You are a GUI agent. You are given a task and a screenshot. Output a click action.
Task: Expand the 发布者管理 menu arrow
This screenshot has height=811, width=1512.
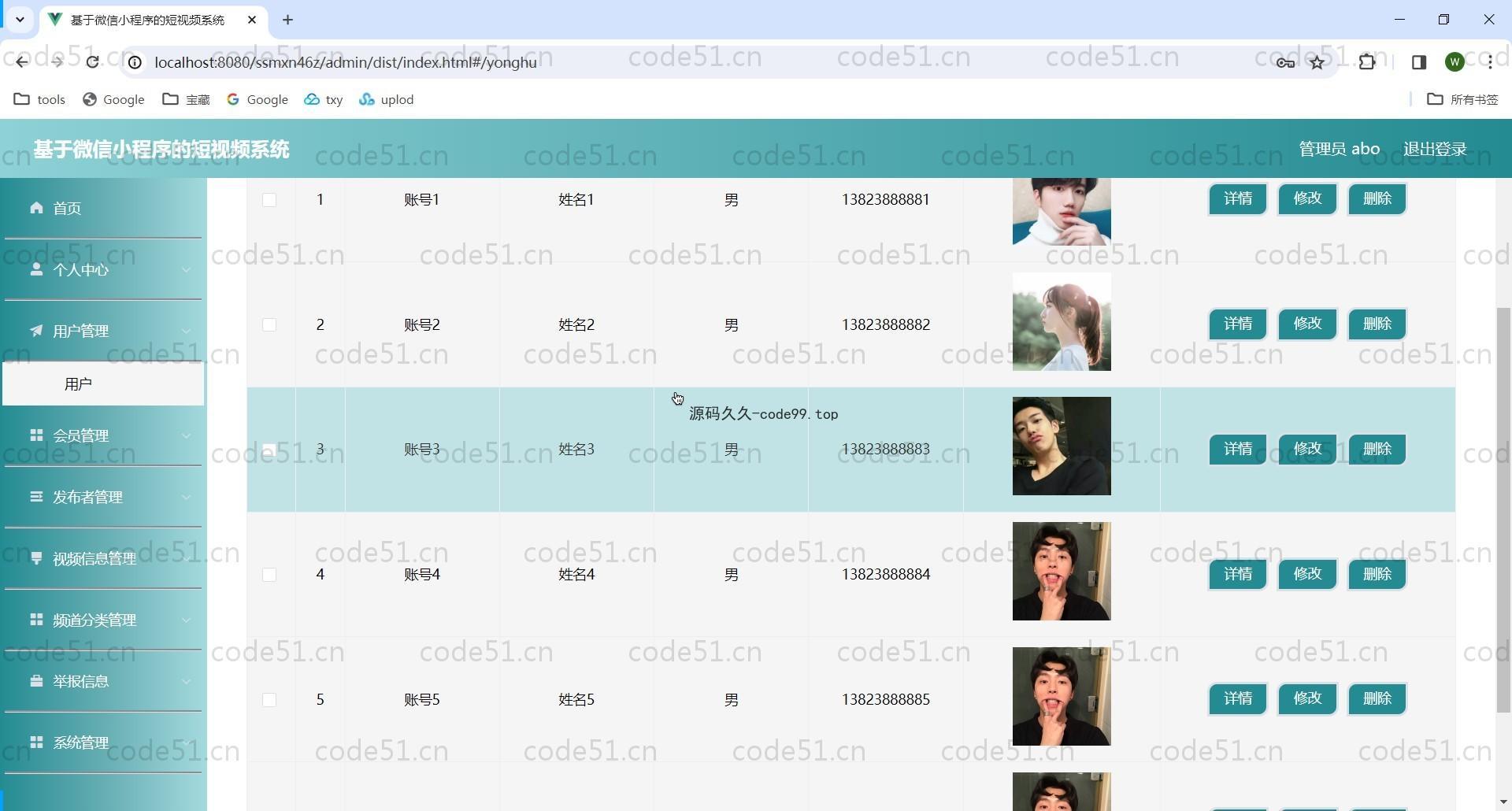(x=187, y=498)
